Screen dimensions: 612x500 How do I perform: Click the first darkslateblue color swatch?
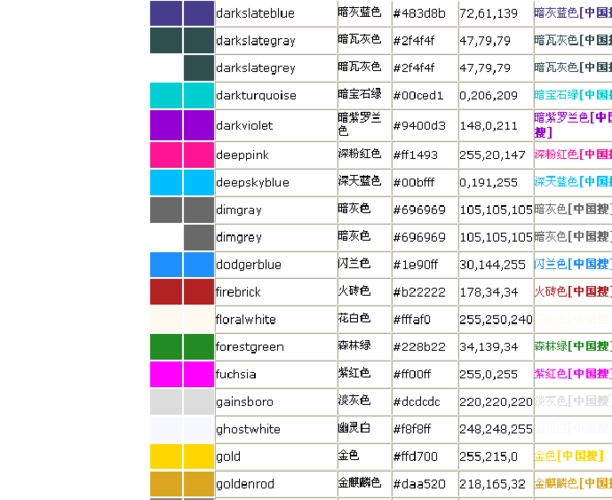tap(166, 13)
